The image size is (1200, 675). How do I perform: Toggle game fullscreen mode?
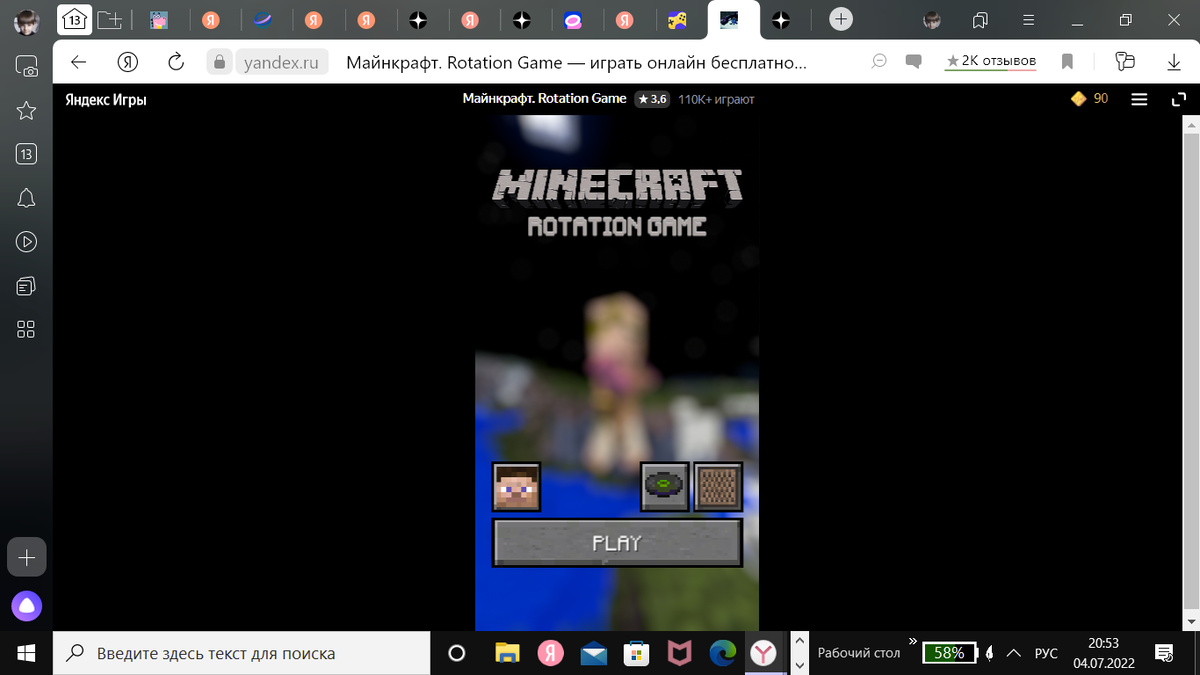[x=1178, y=99]
